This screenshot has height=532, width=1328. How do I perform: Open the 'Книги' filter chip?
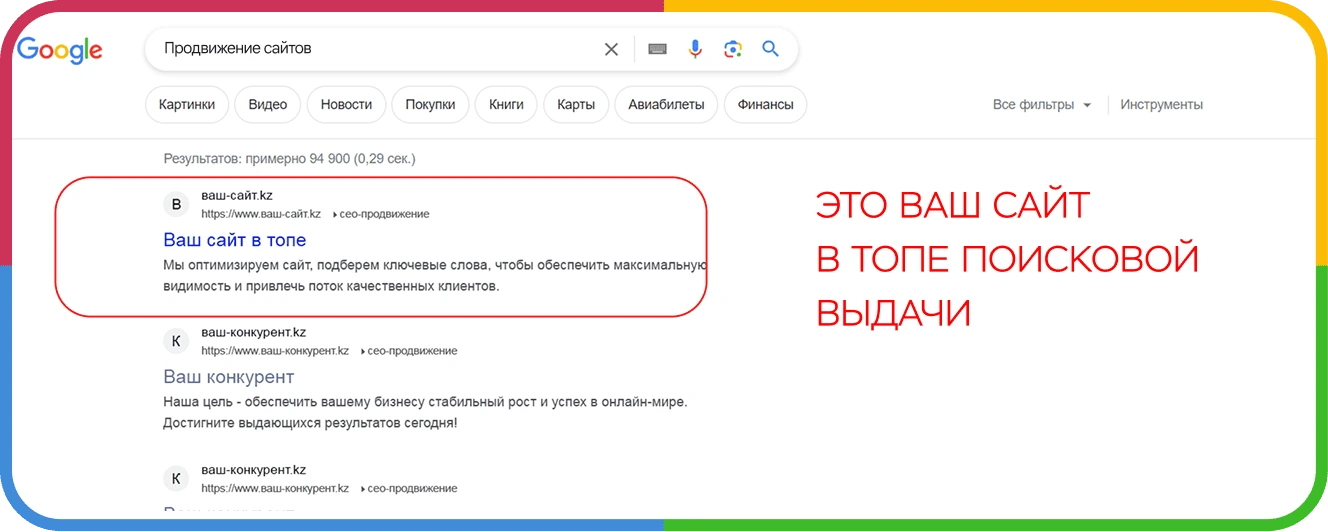point(506,104)
